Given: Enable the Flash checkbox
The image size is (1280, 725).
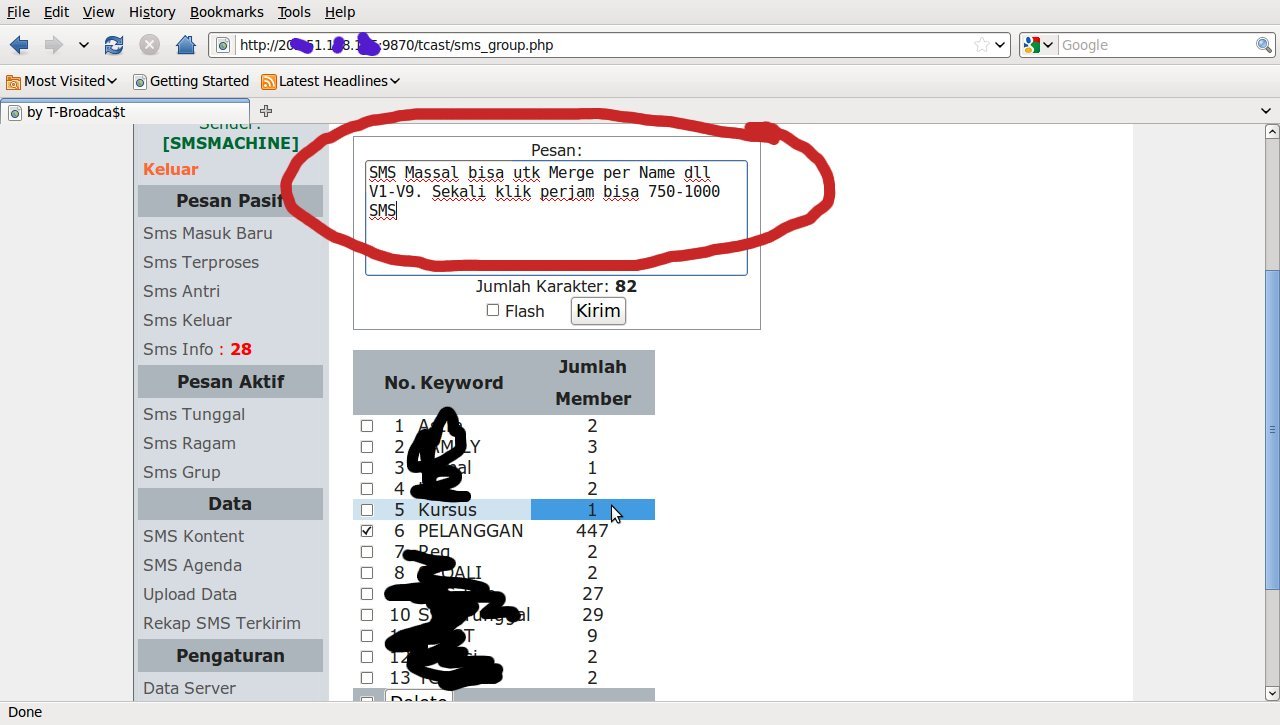Looking at the screenshot, I should point(493,310).
